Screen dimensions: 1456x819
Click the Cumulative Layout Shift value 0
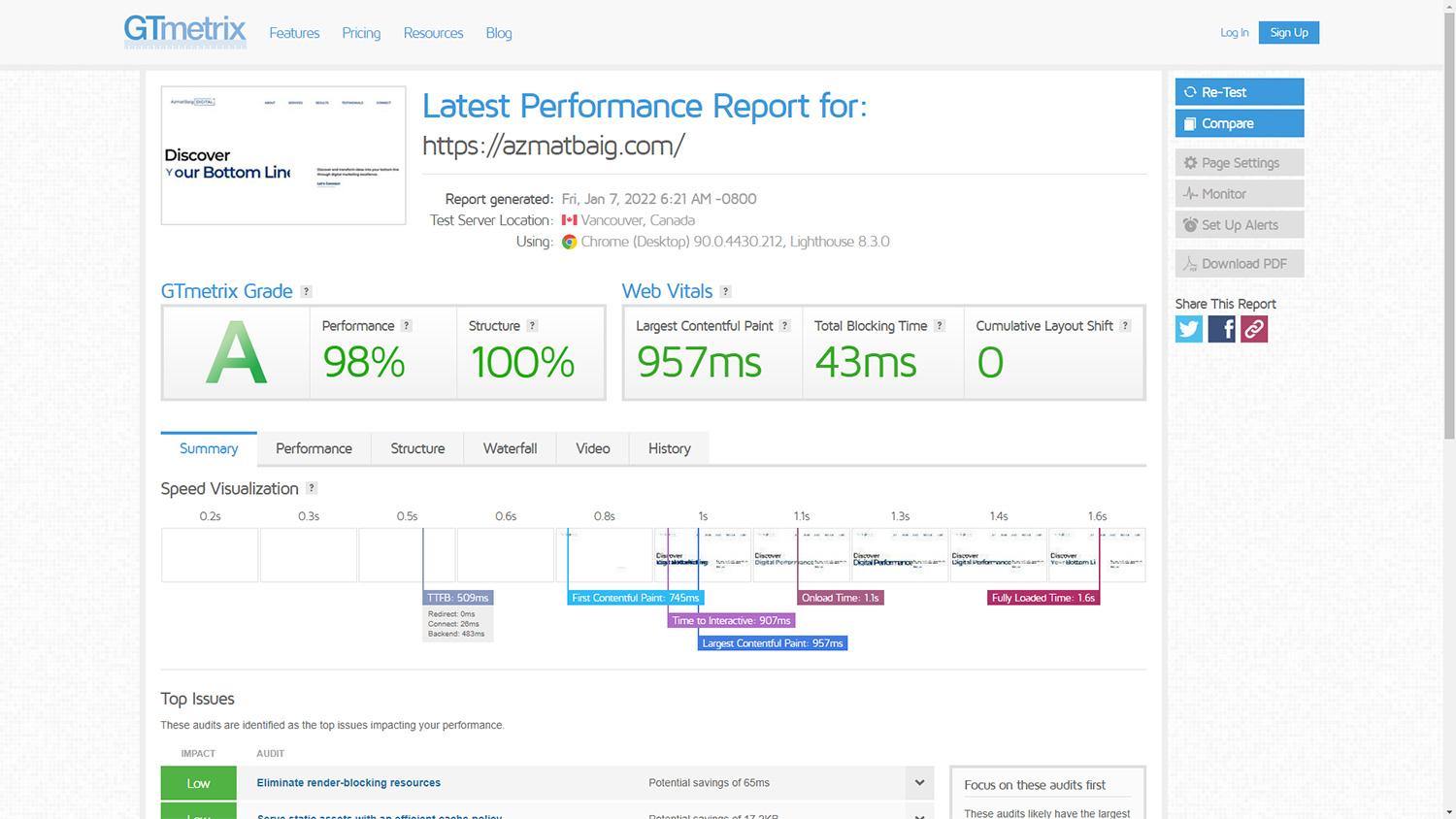[990, 362]
